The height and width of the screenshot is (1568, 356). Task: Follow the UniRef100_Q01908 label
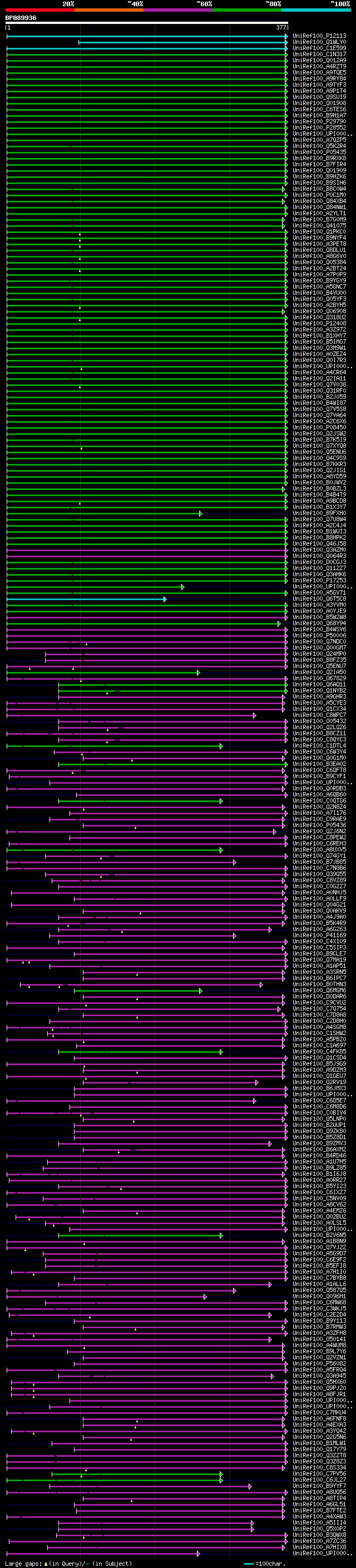click(319, 103)
